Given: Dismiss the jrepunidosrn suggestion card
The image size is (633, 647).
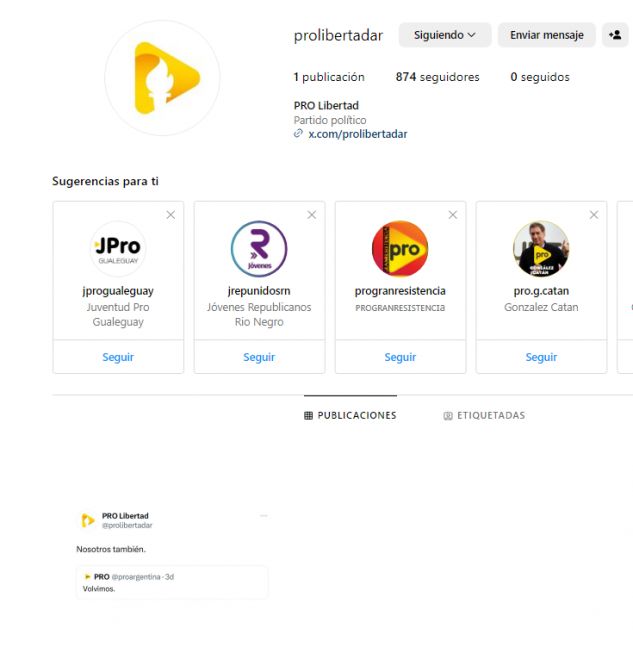Looking at the screenshot, I should [x=312, y=215].
